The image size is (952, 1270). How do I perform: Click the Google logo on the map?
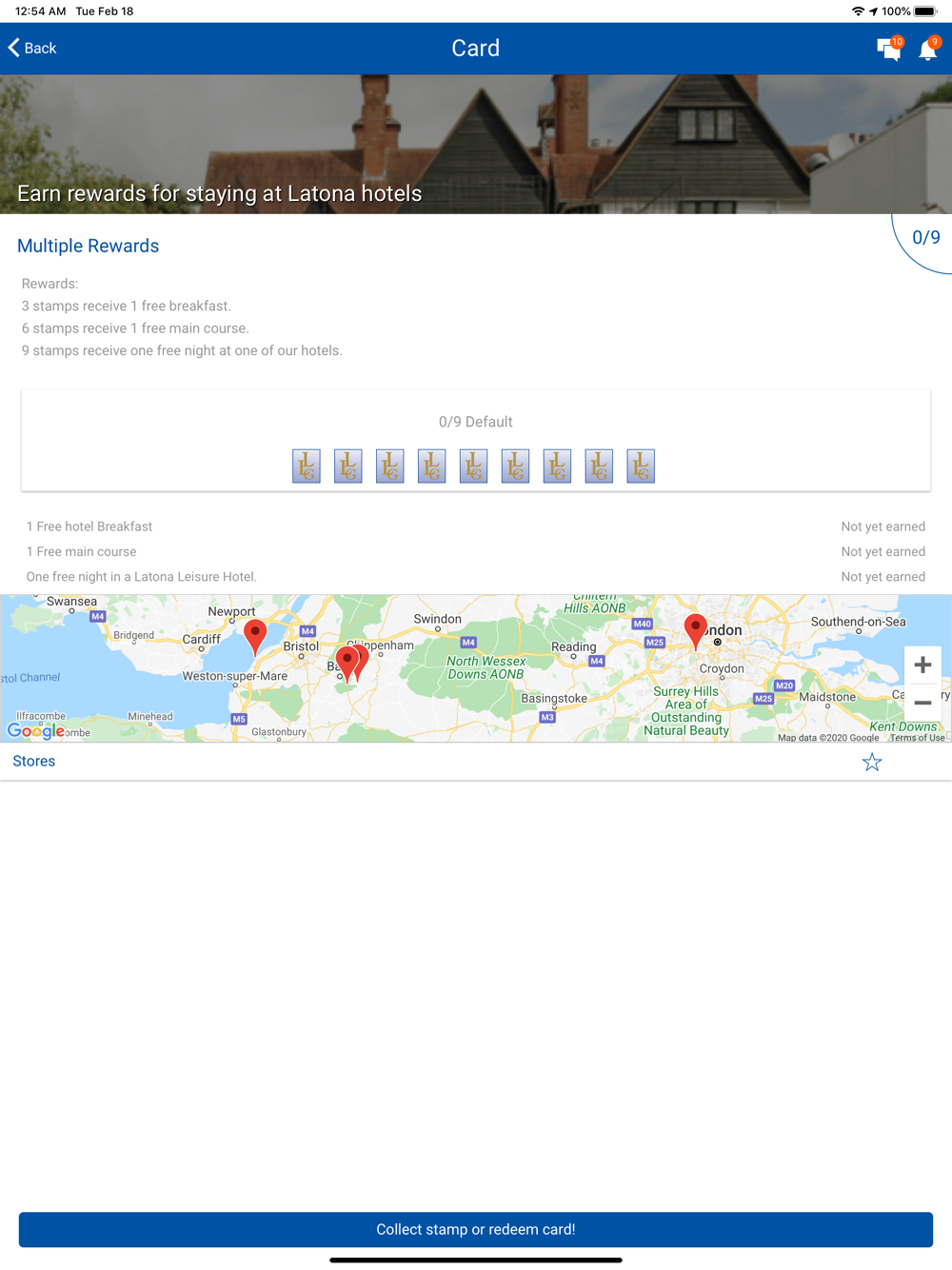[x=36, y=730]
